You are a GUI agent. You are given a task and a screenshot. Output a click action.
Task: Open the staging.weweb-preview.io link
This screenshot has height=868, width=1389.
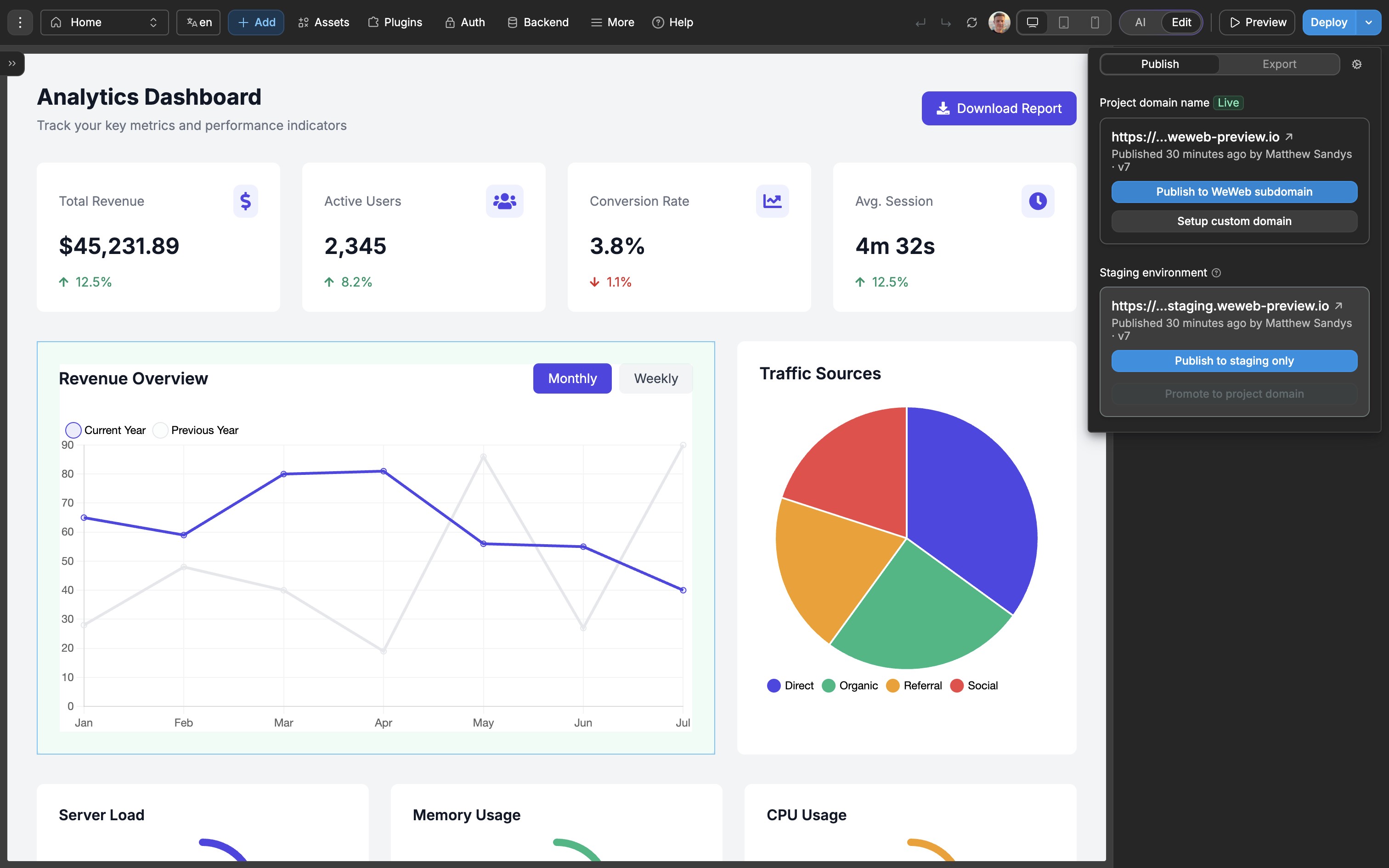1220,306
